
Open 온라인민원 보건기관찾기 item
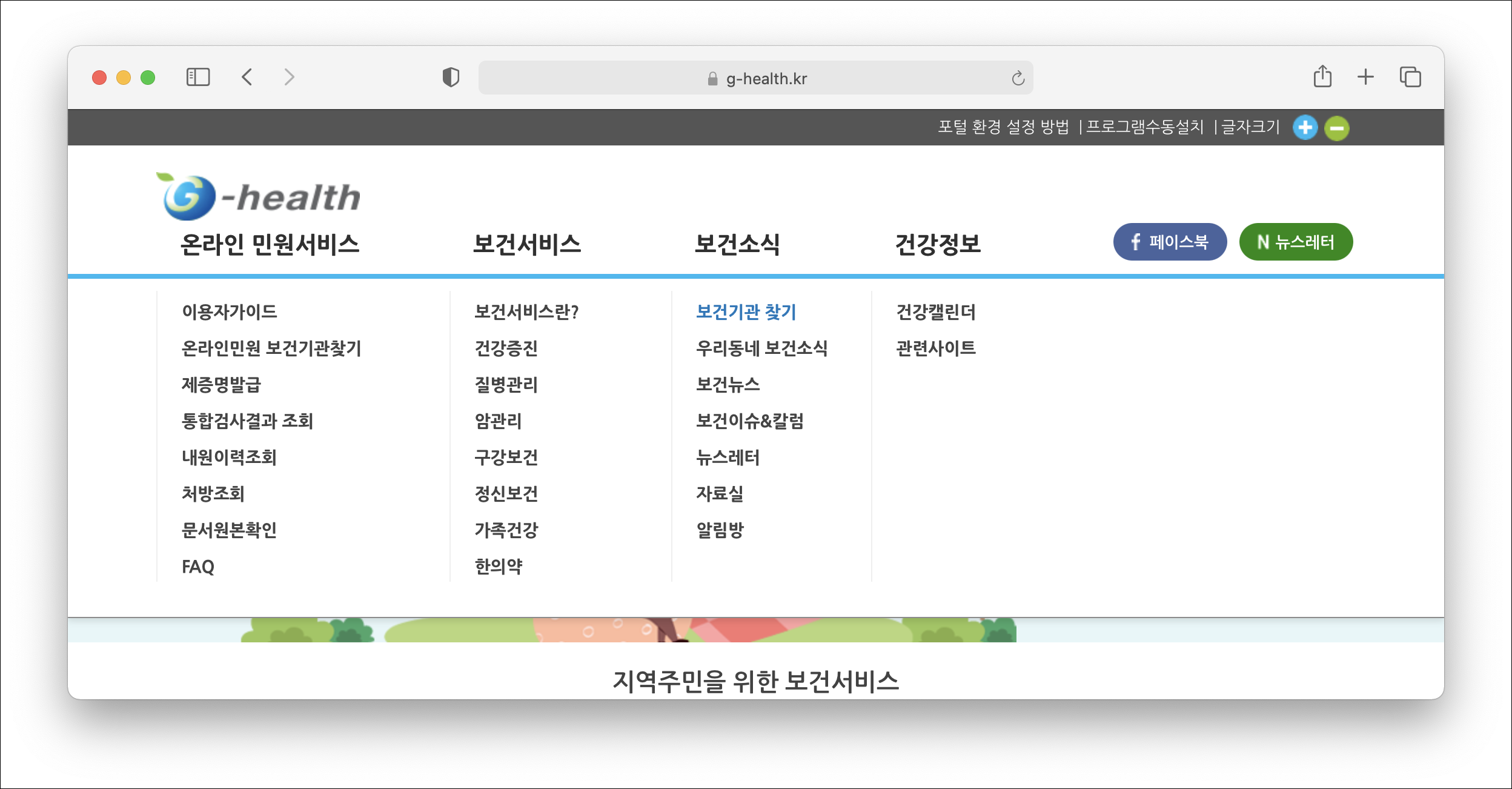tap(271, 348)
